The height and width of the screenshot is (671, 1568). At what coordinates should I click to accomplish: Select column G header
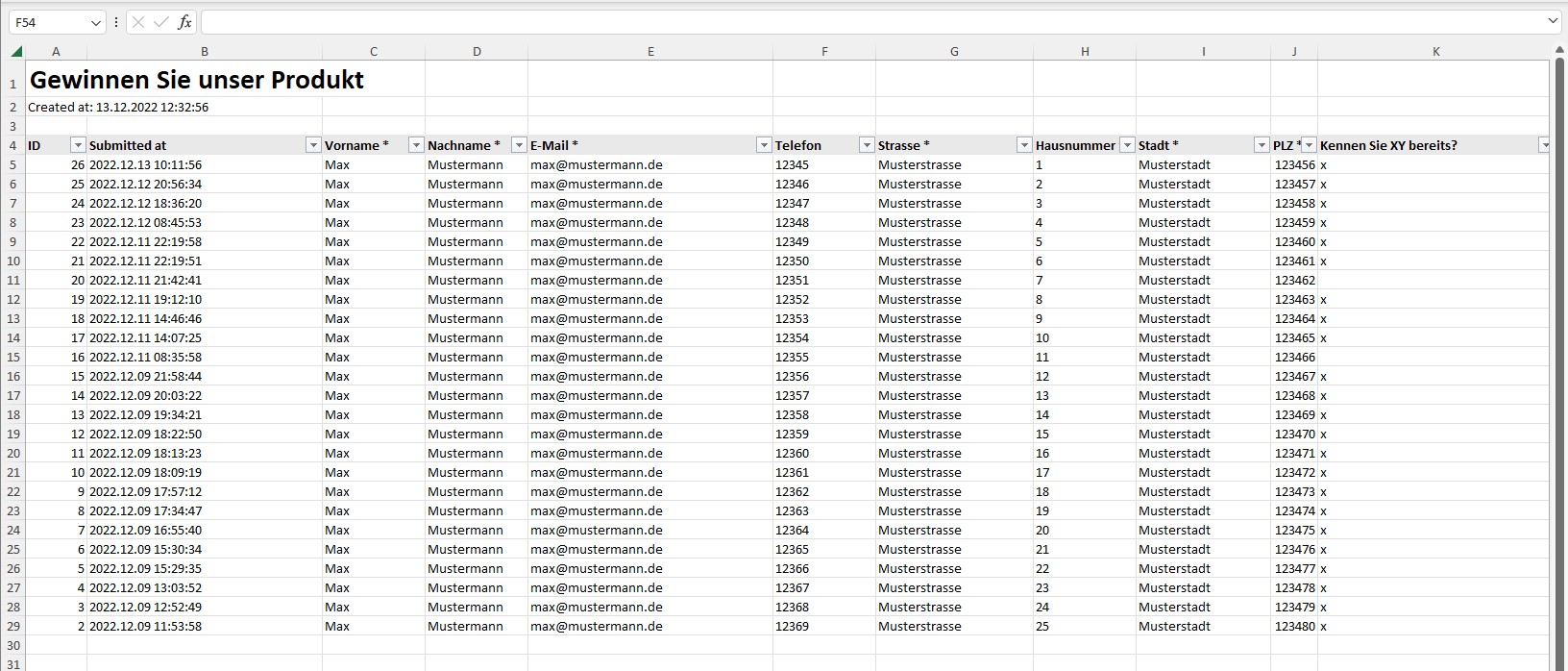[954, 52]
